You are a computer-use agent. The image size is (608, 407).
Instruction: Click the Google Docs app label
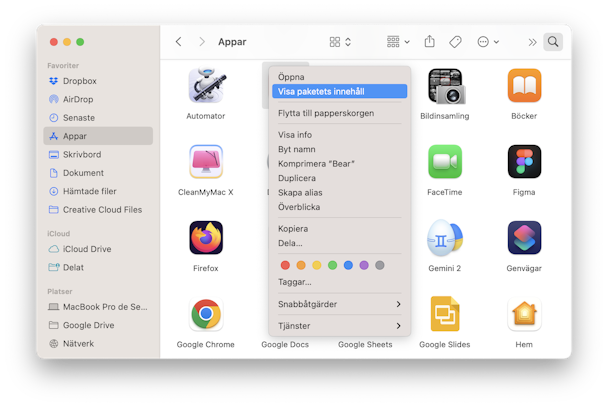tap(285, 345)
